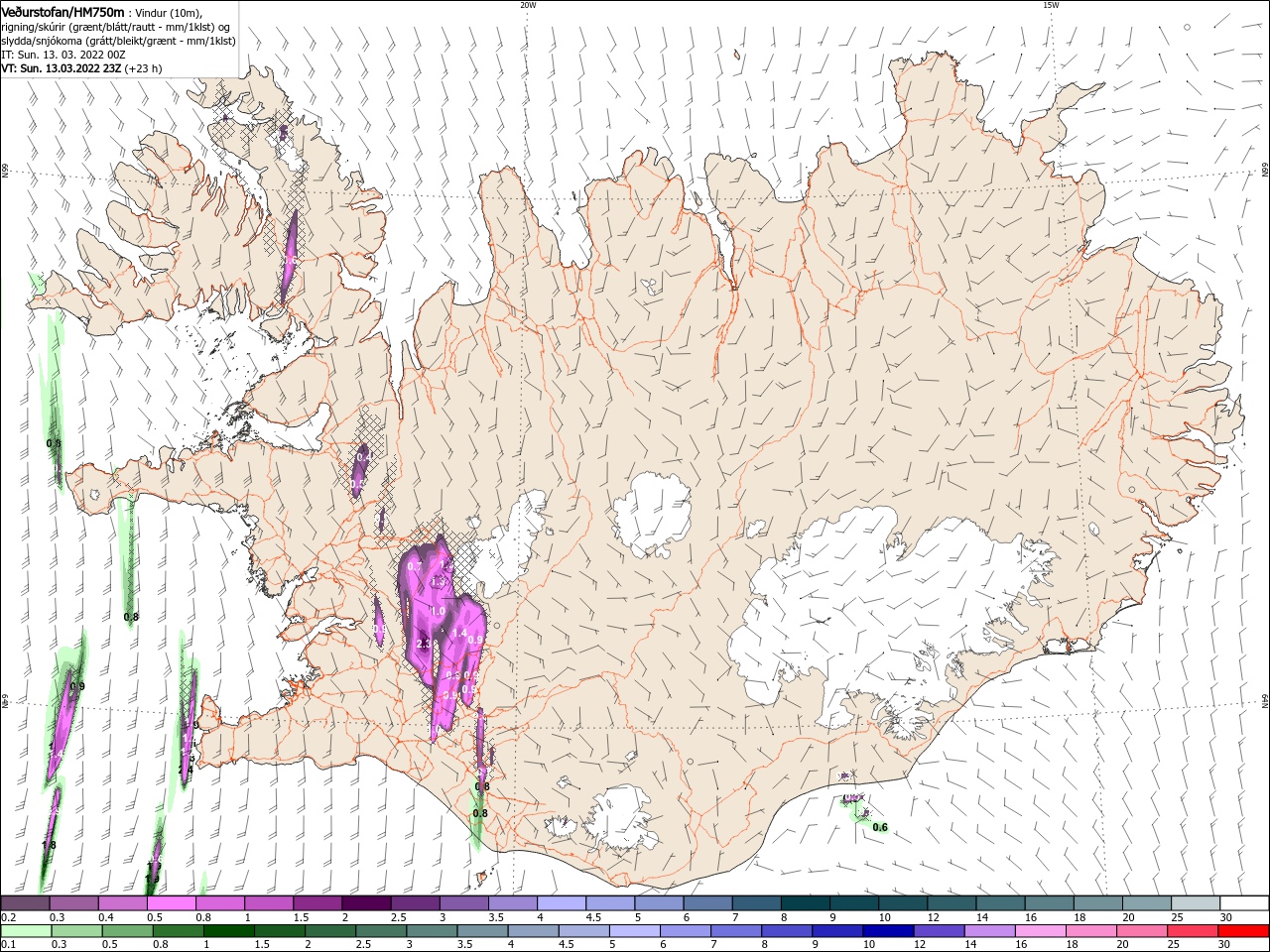Select the top-row 1.5 plum swatch
The image size is (1270, 952).
point(317,903)
